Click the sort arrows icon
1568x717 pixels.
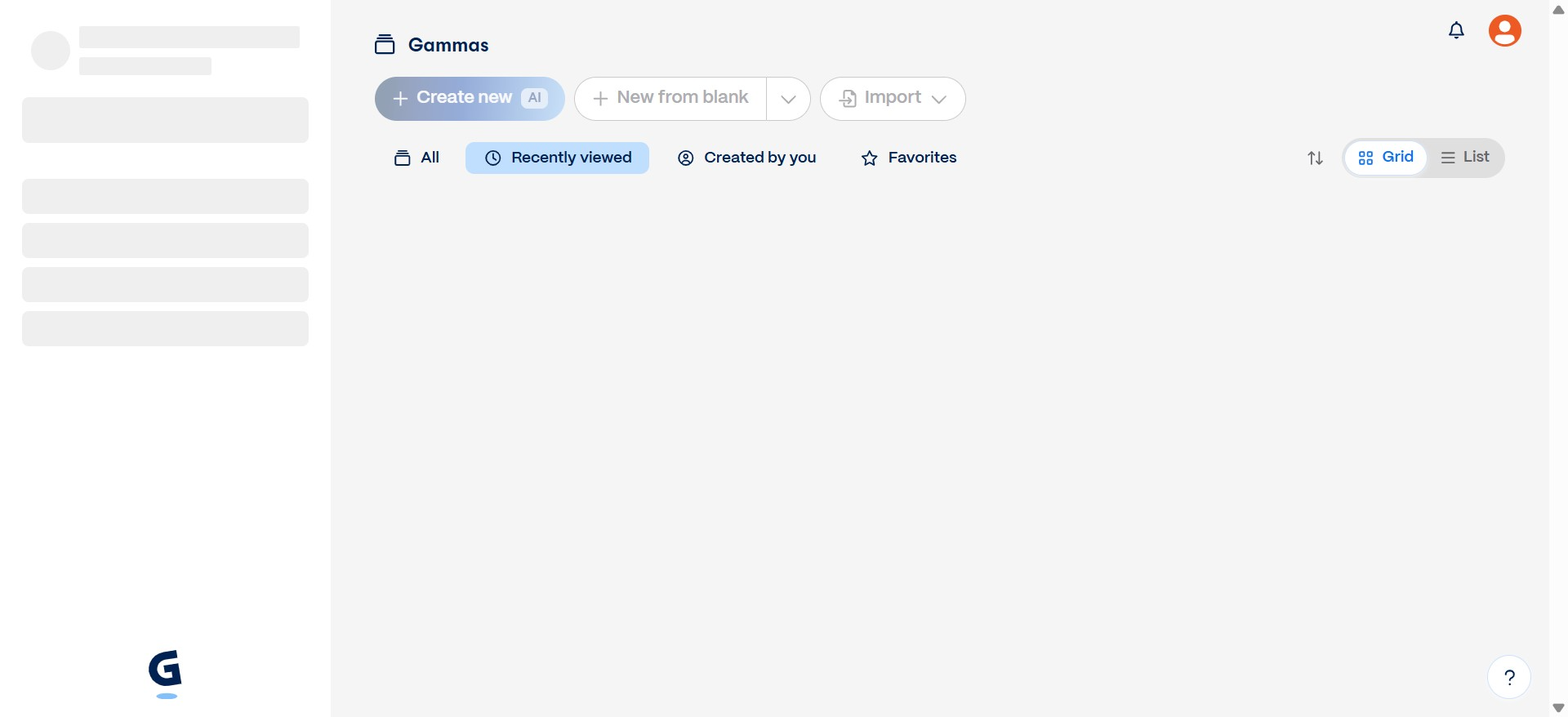(1315, 158)
